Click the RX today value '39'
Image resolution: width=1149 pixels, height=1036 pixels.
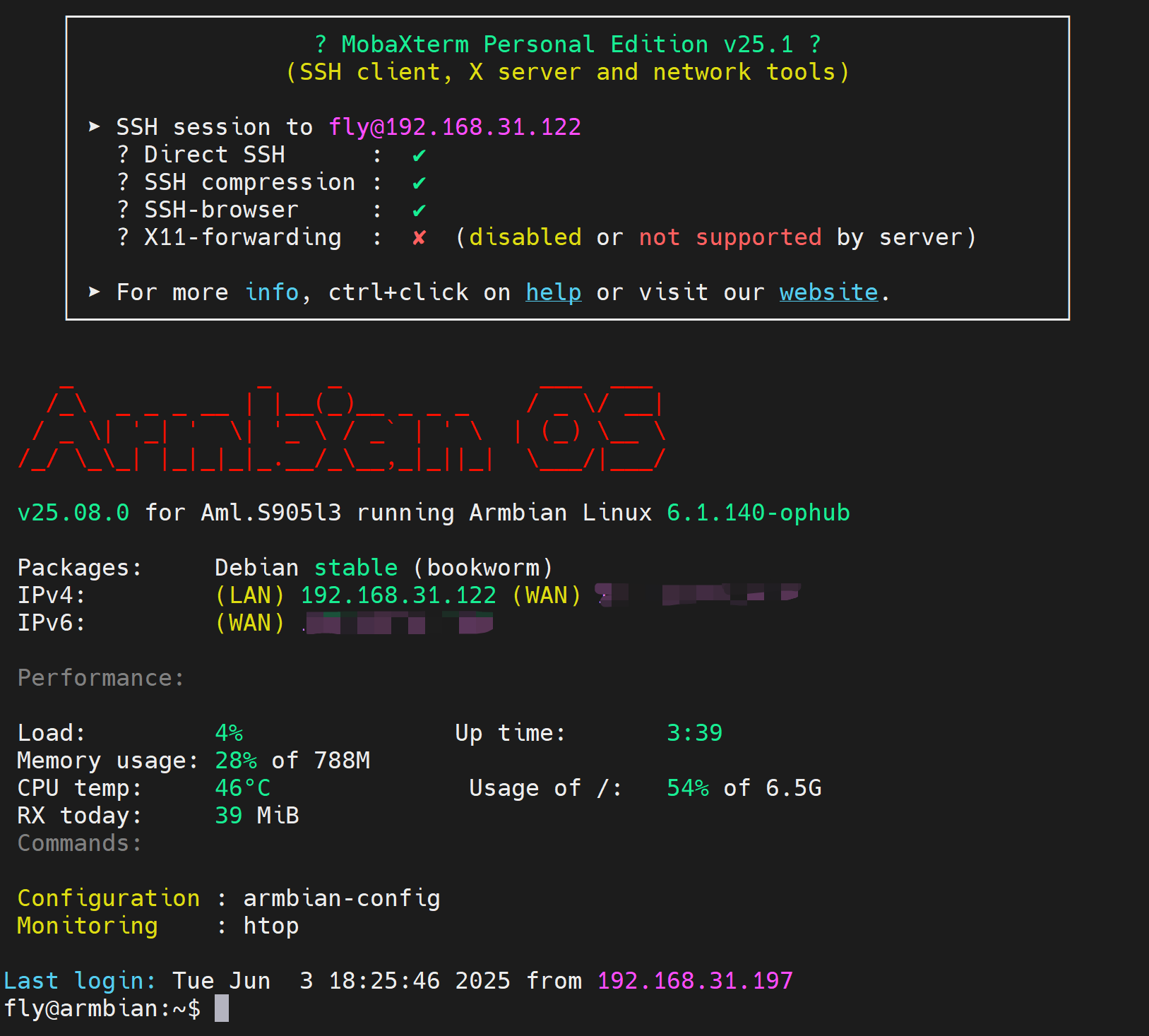click(x=229, y=816)
